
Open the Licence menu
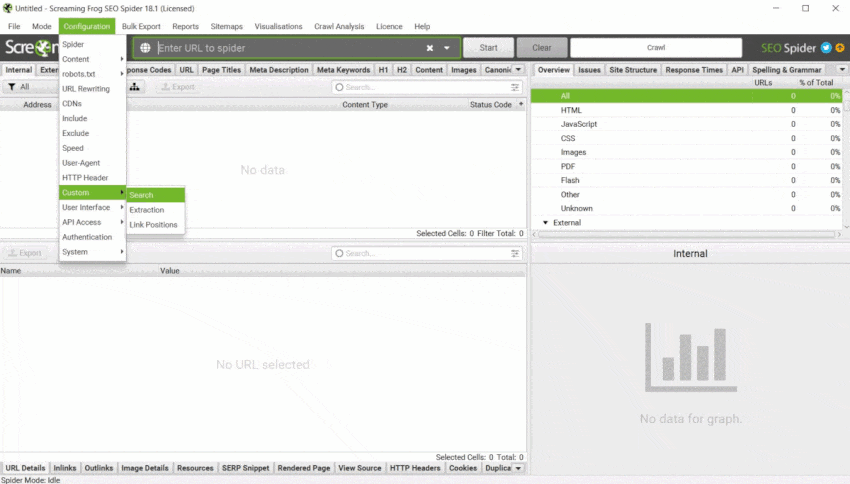(x=389, y=27)
